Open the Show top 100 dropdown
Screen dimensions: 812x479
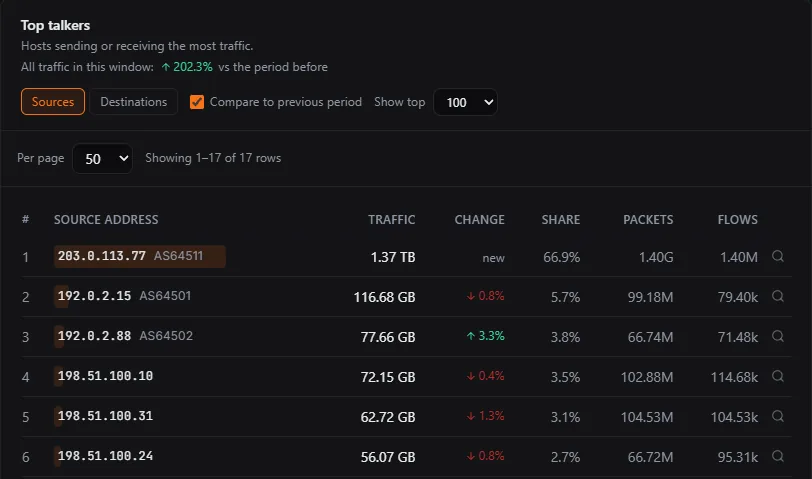click(x=466, y=102)
